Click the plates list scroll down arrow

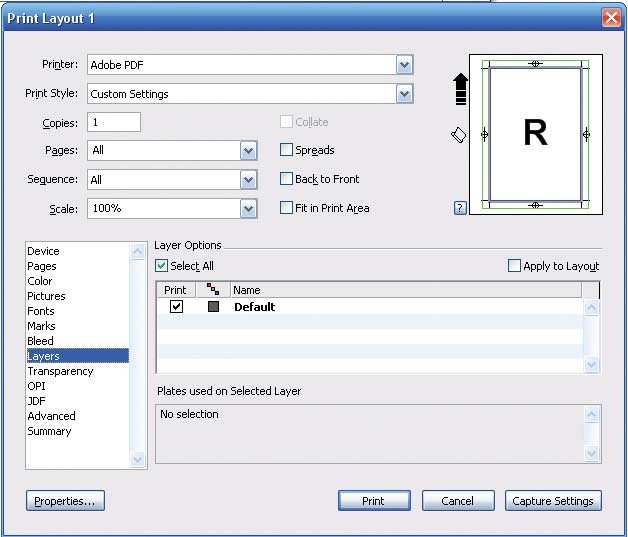point(592,453)
